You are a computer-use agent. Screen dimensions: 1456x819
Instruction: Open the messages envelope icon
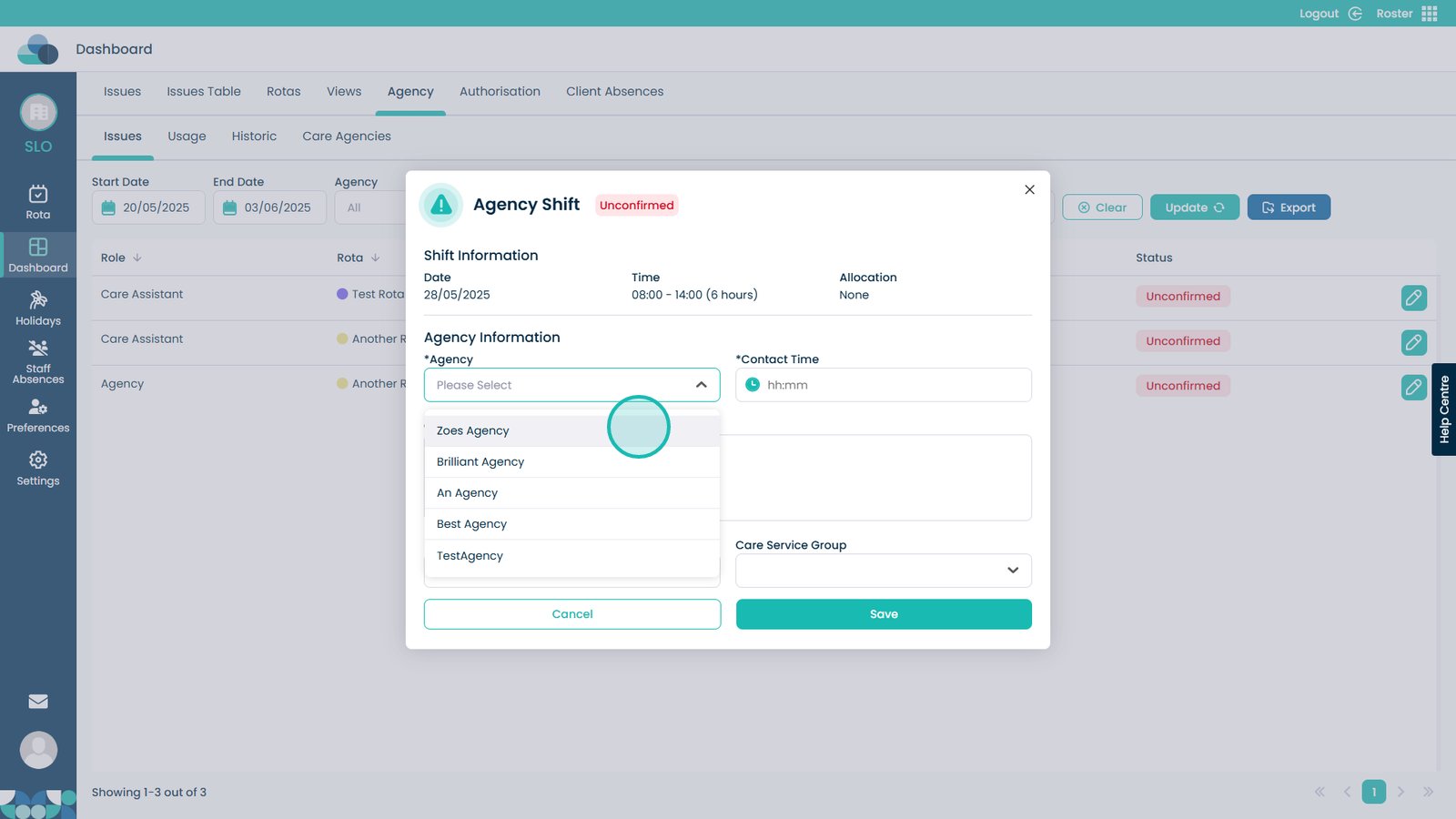[x=38, y=702]
